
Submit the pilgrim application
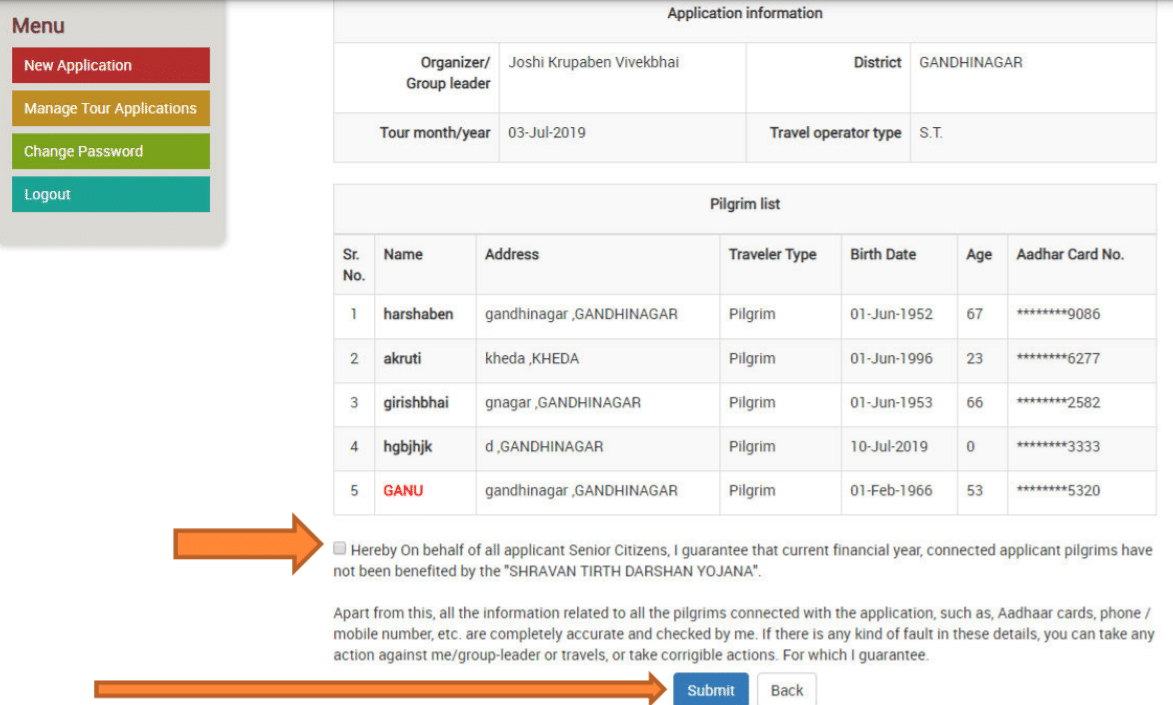click(710, 690)
